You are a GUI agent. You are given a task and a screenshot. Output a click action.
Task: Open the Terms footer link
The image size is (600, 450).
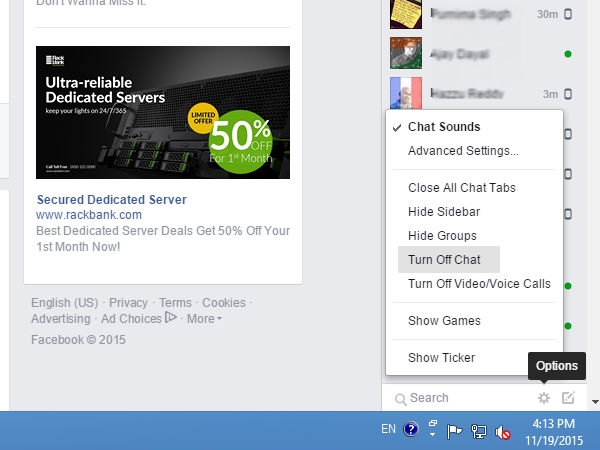coord(175,303)
